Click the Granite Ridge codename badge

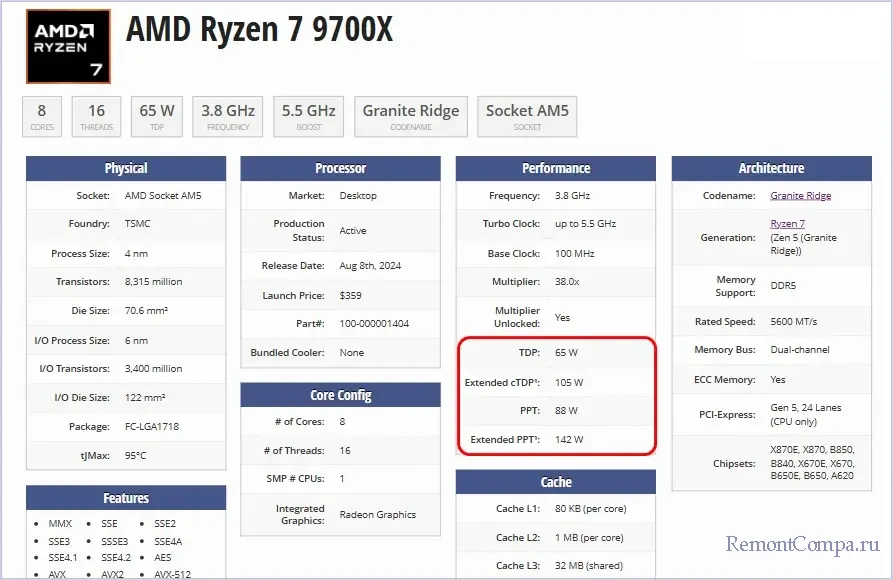coord(411,116)
